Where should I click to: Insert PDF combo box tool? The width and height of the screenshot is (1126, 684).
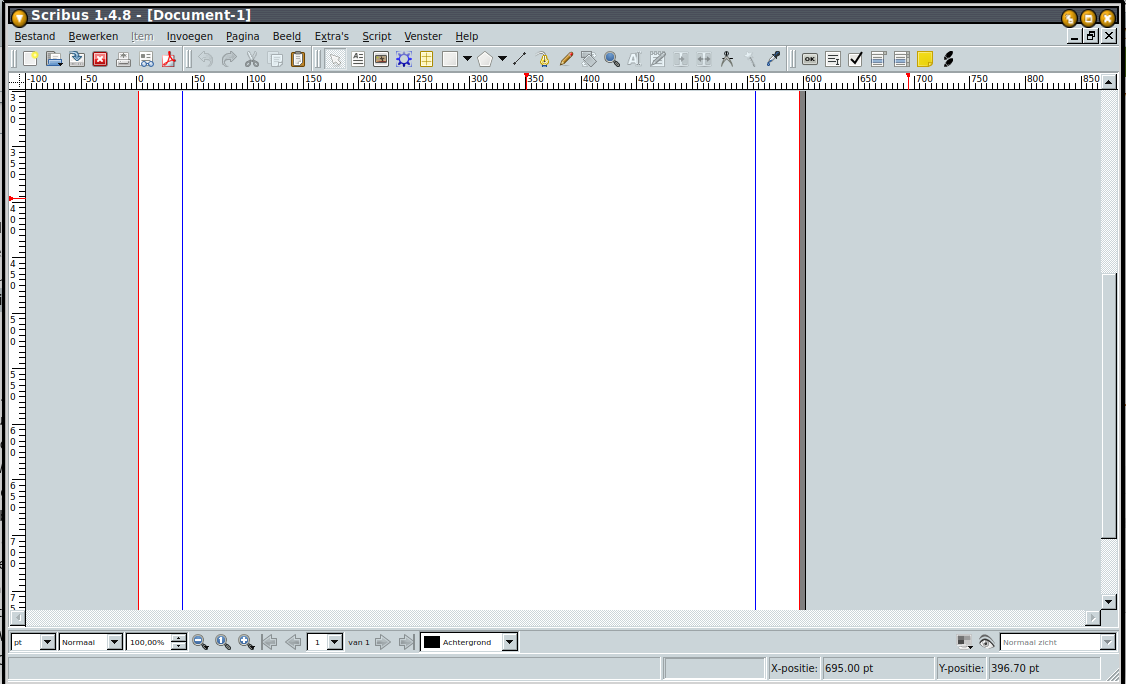point(879,59)
